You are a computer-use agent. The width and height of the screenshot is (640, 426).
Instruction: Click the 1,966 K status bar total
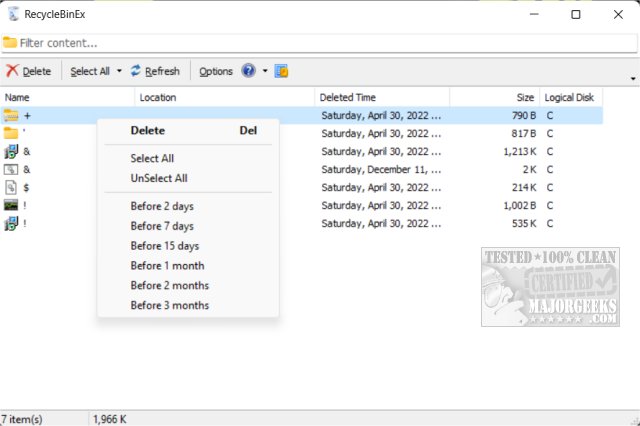coord(110,419)
